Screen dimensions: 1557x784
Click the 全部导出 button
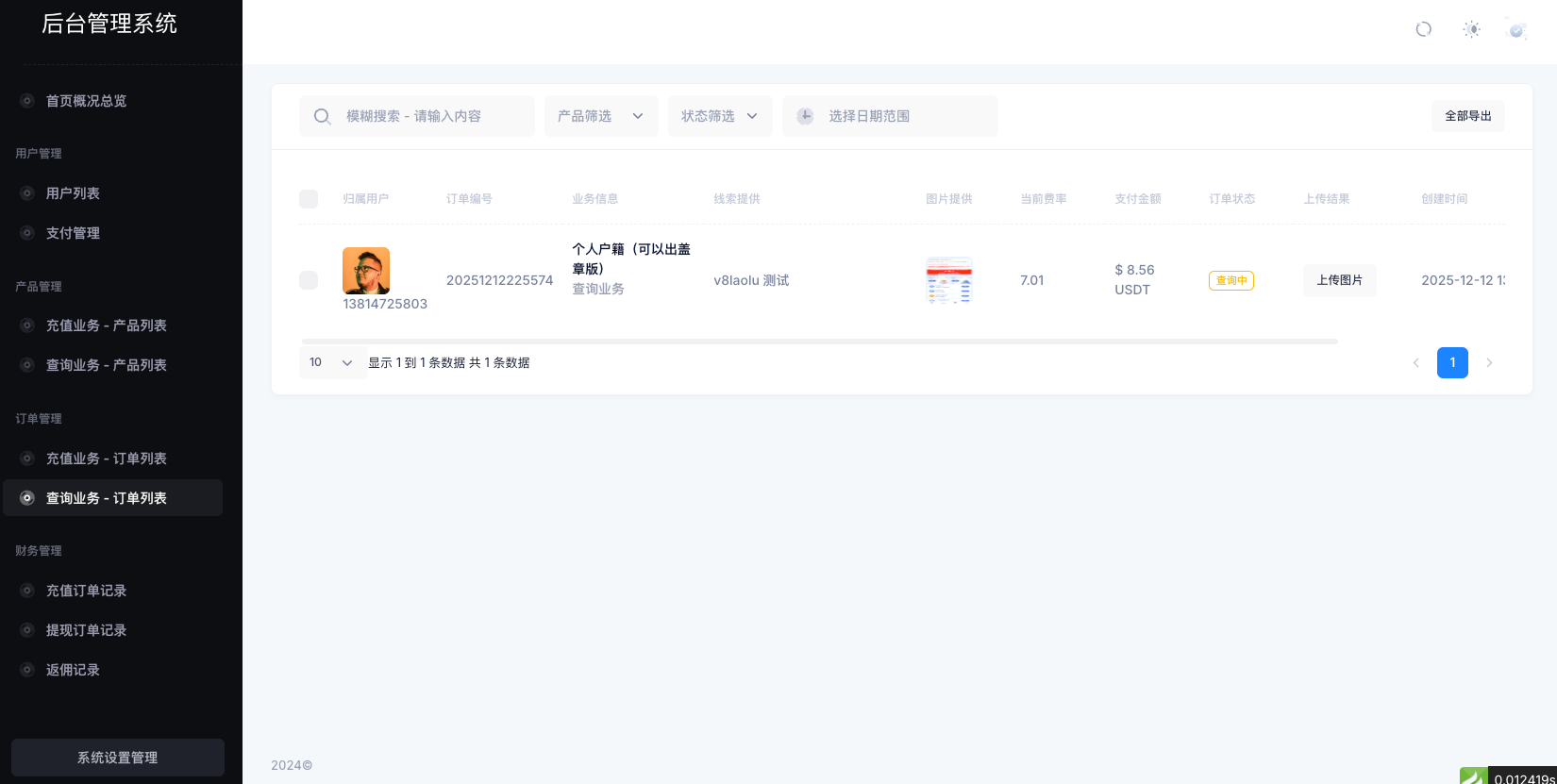pos(1467,116)
